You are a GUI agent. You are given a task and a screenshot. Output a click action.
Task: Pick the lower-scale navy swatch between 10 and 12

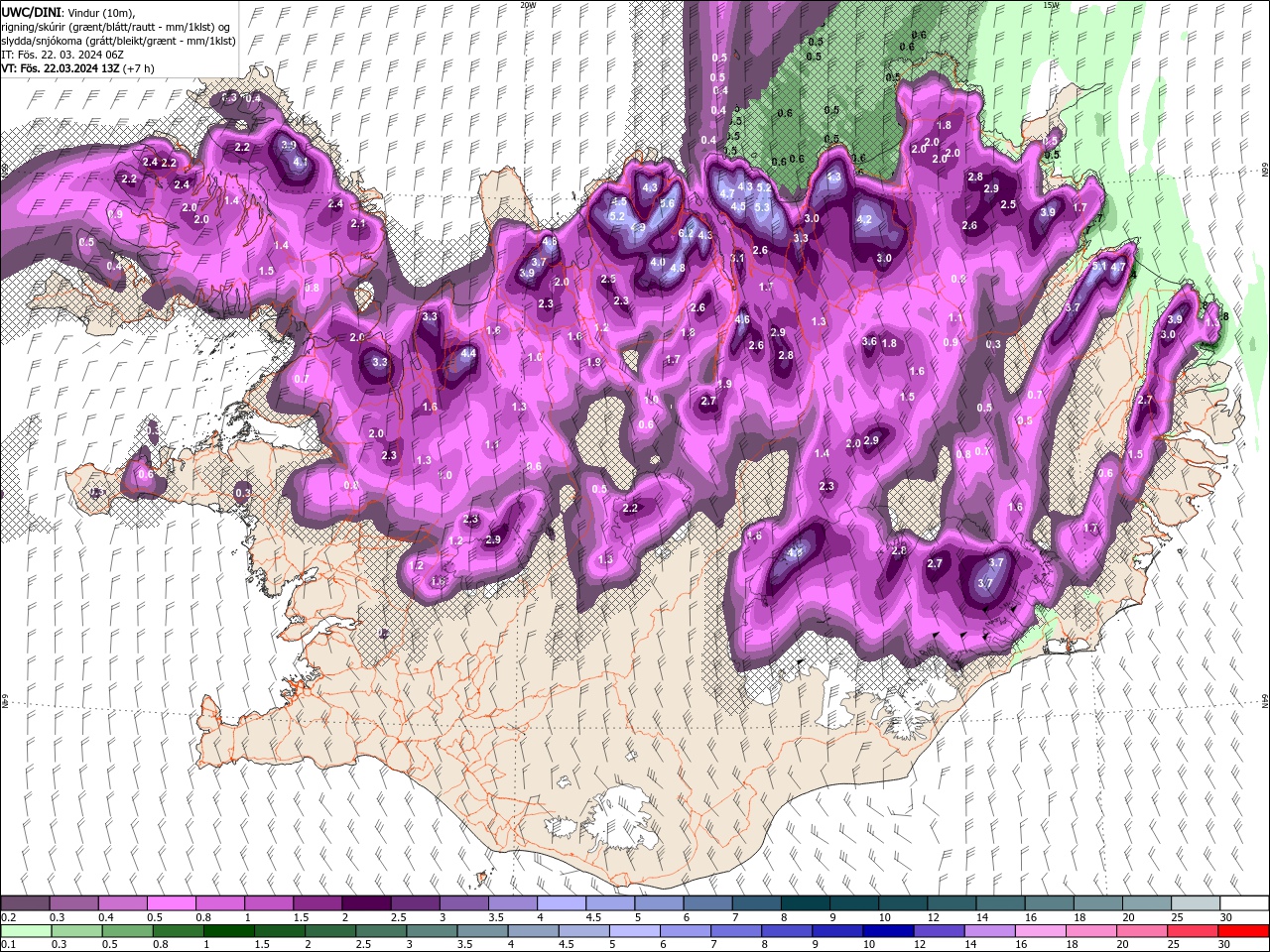pos(887,931)
